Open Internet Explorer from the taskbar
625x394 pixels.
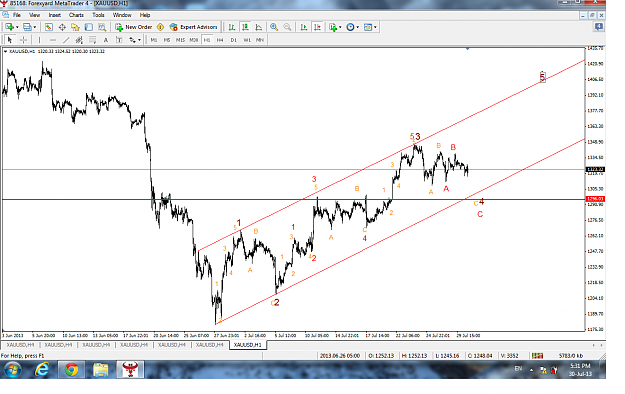click(42, 370)
